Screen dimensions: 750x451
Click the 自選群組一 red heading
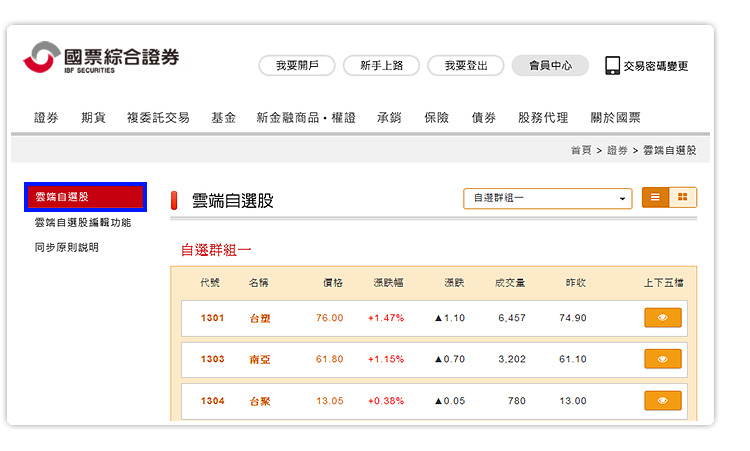click(x=216, y=250)
